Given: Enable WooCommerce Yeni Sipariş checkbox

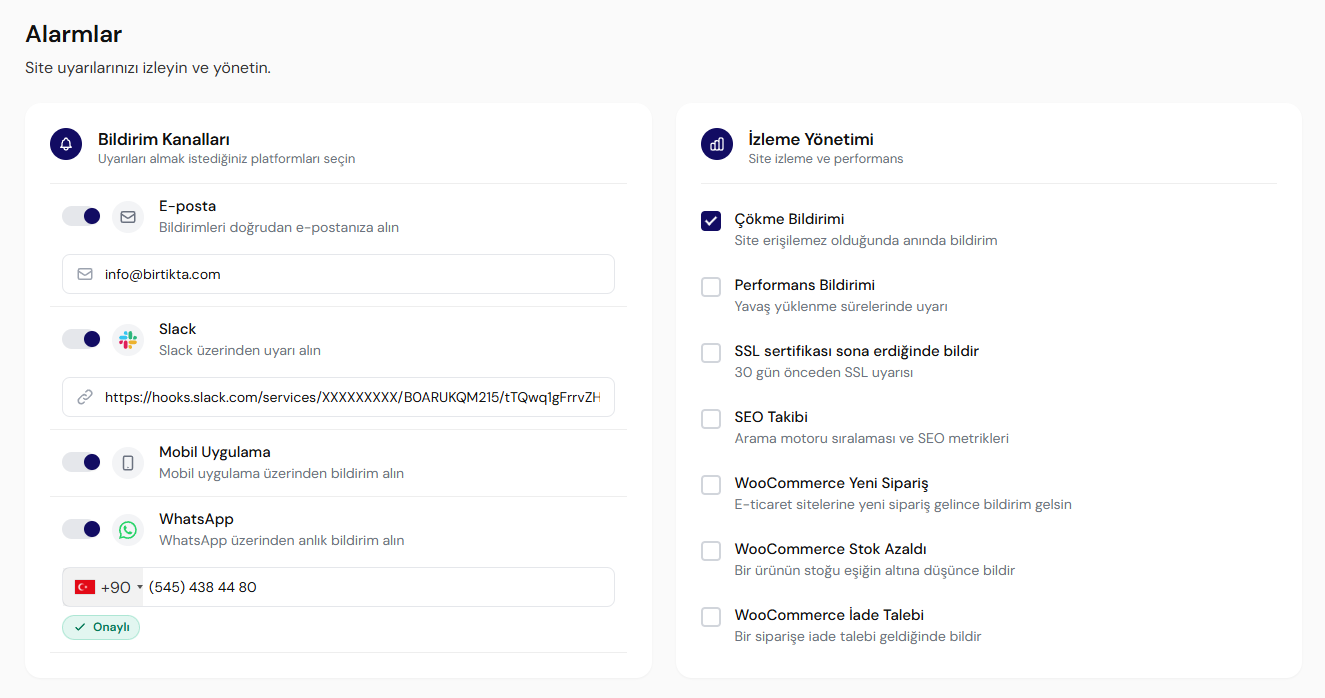Looking at the screenshot, I should [711, 485].
